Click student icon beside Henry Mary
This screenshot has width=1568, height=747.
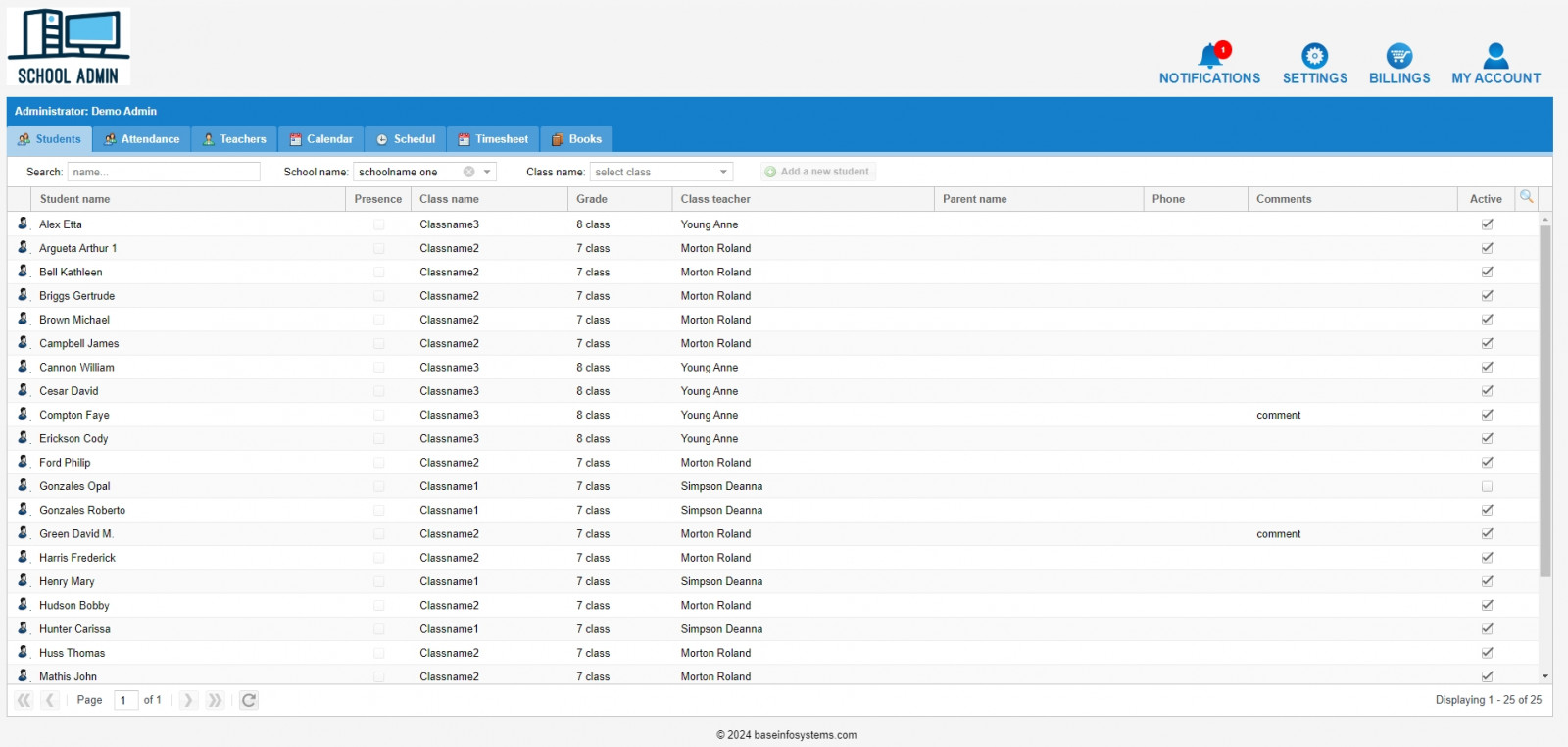[23, 580]
